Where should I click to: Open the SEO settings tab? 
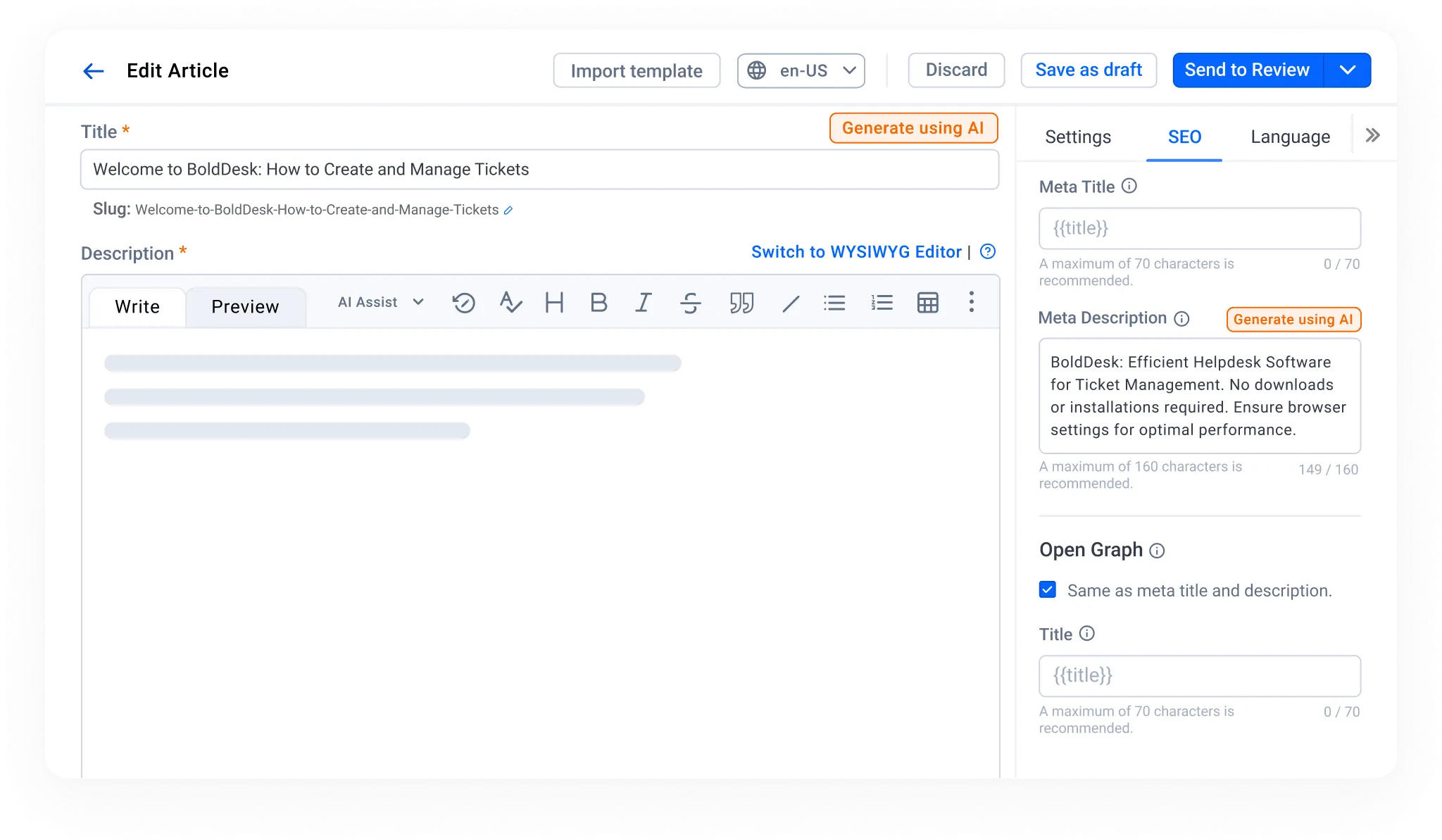click(1184, 137)
